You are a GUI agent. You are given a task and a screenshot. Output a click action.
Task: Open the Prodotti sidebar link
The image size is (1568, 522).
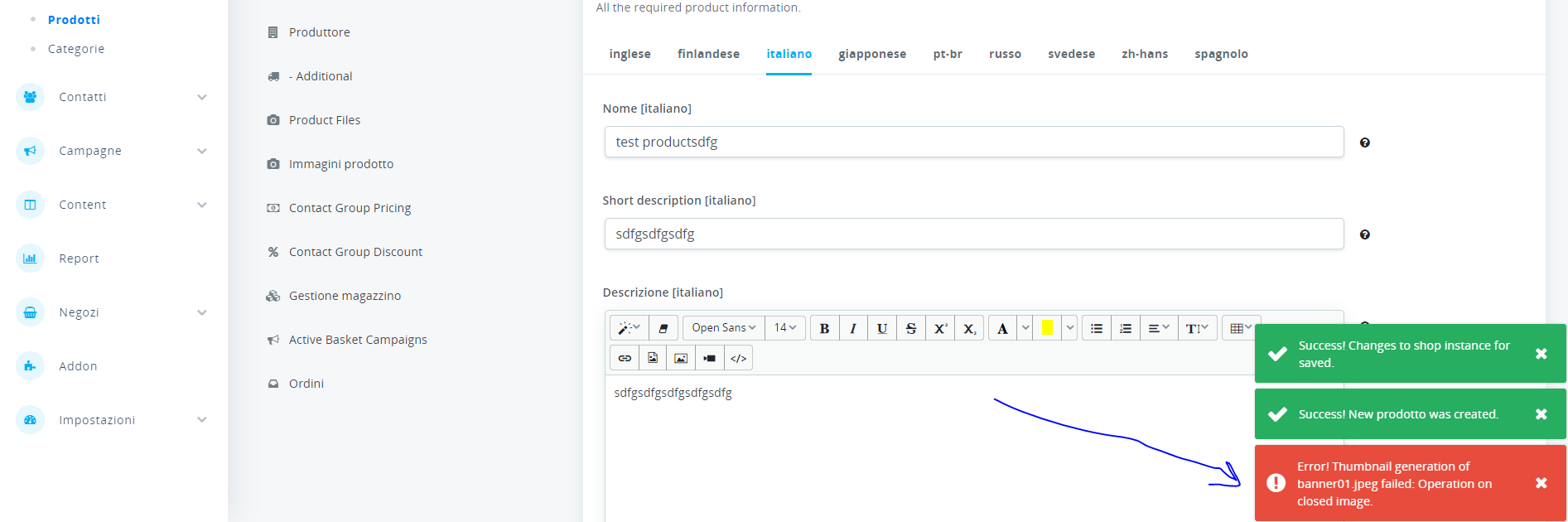tap(74, 20)
